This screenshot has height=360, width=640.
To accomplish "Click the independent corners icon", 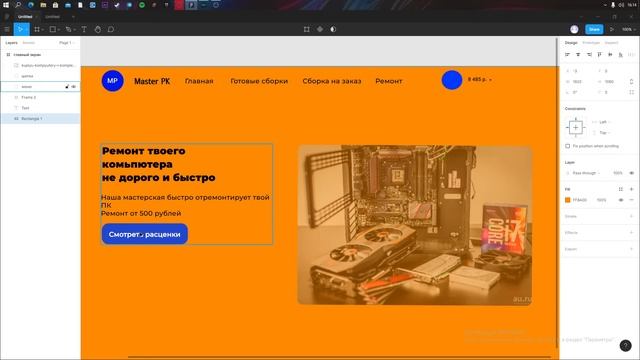I will [x=631, y=92].
